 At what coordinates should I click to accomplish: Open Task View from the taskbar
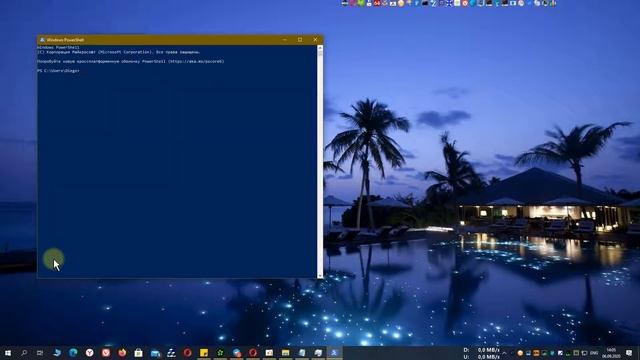pyautogui.click(x=40, y=353)
